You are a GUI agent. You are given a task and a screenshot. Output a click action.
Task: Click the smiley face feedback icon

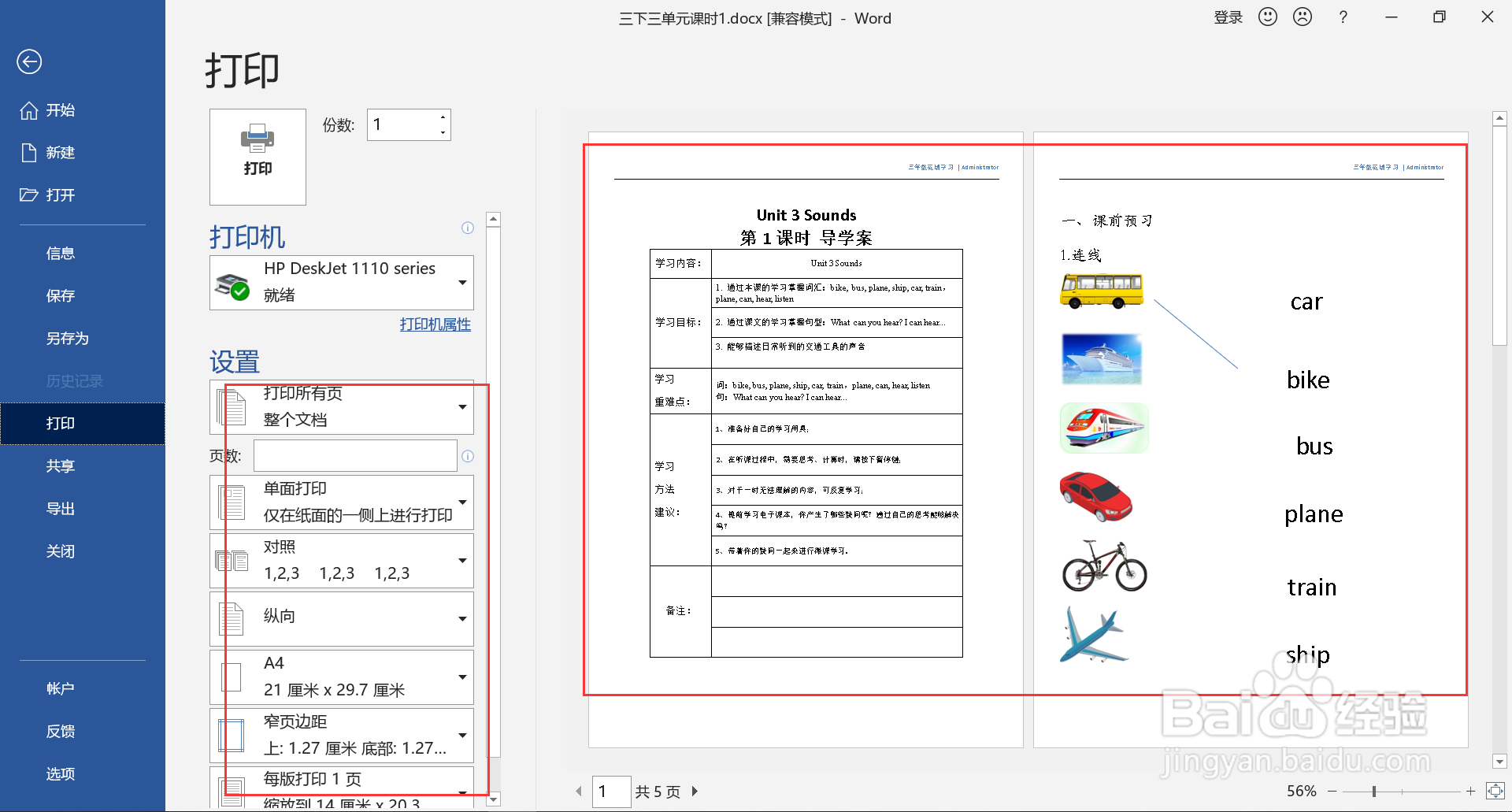(x=1268, y=17)
